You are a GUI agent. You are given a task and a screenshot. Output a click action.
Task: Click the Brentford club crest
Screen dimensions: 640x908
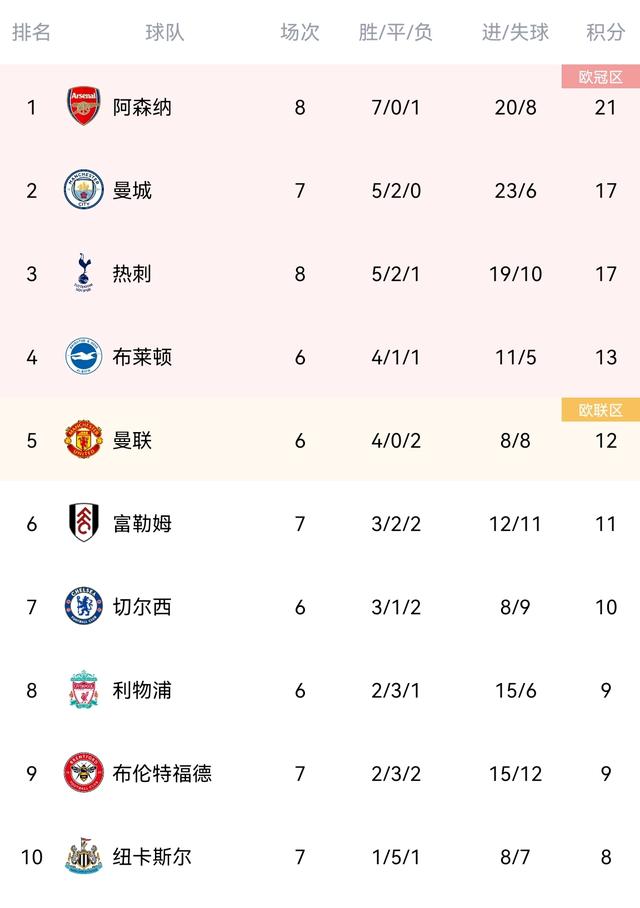click(84, 773)
